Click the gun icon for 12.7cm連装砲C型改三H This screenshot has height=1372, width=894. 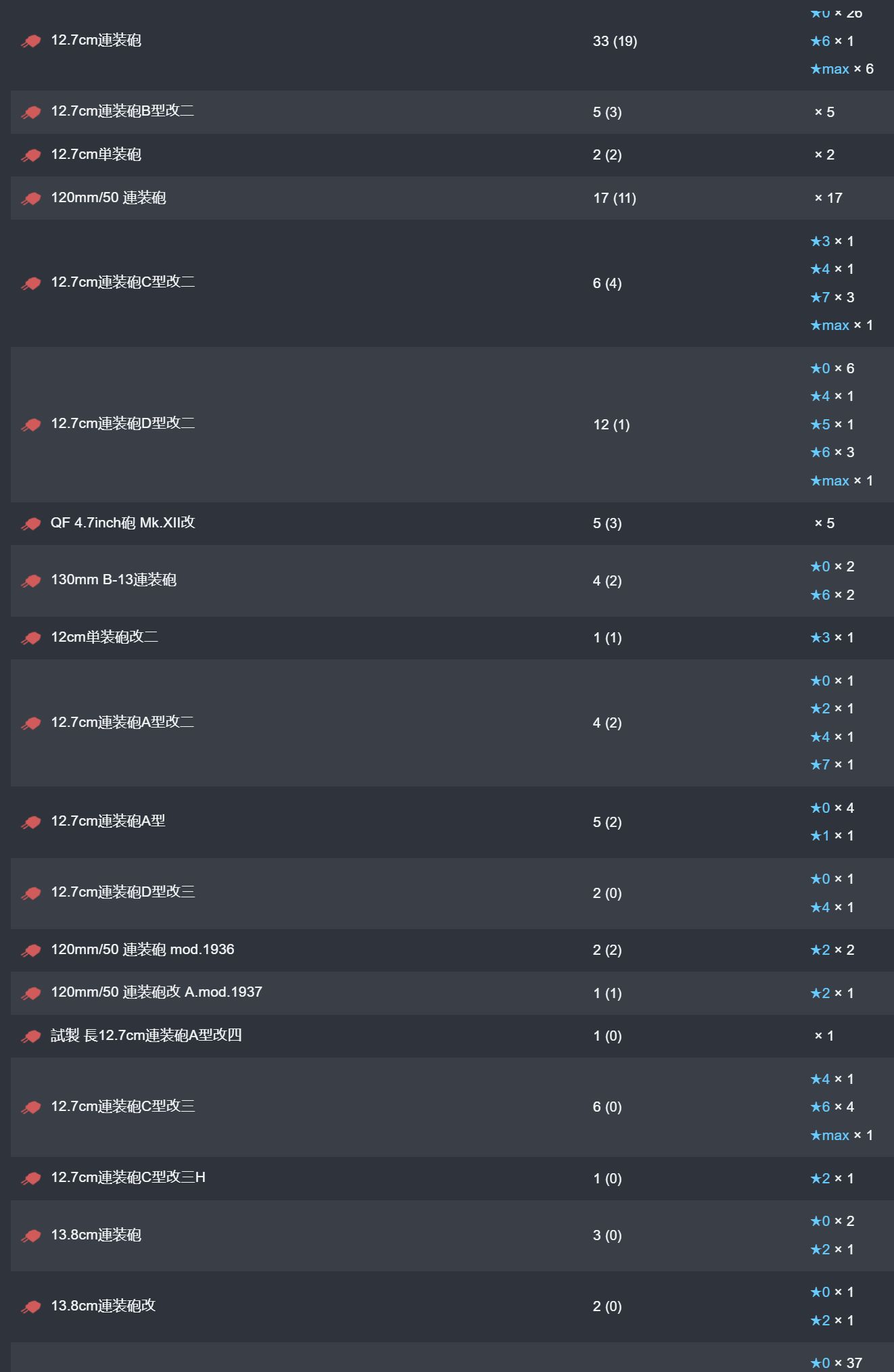click(31, 1179)
